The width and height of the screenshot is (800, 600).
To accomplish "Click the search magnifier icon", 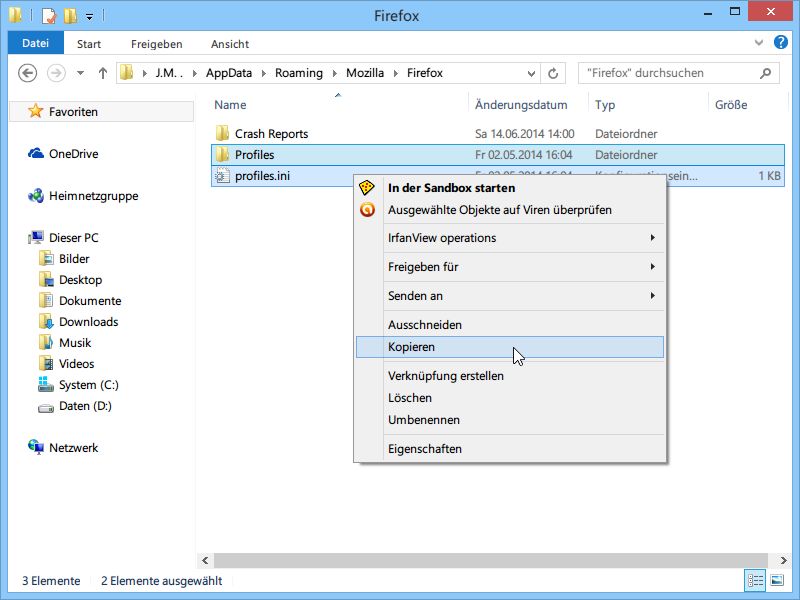I will (765, 73).
